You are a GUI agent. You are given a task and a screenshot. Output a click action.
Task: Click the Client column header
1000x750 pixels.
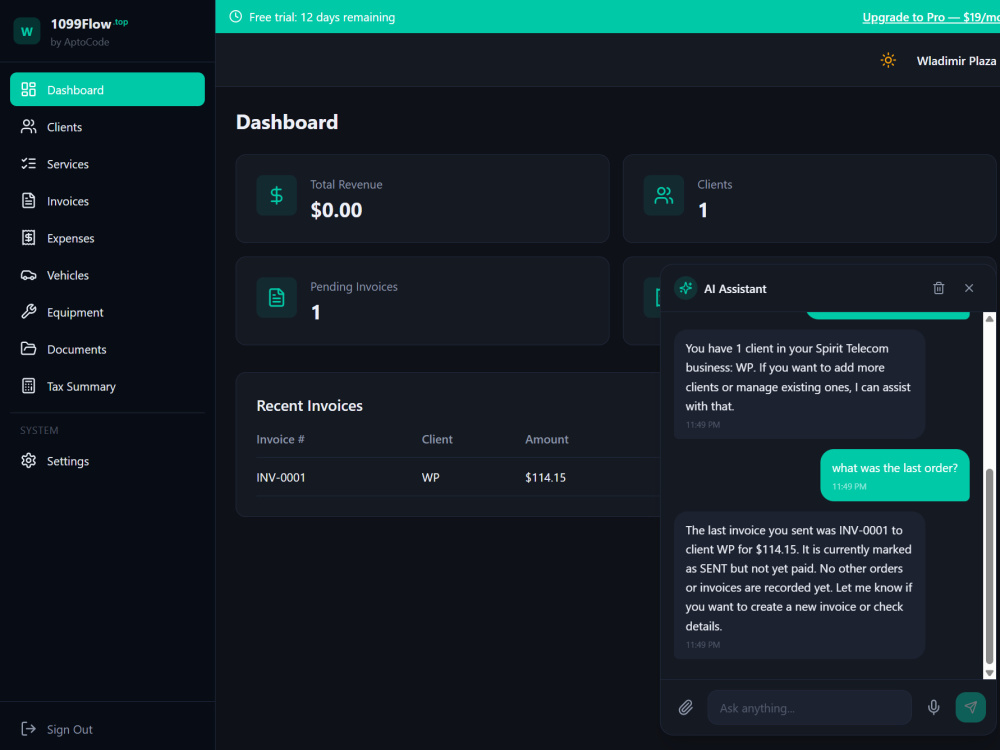437,439
